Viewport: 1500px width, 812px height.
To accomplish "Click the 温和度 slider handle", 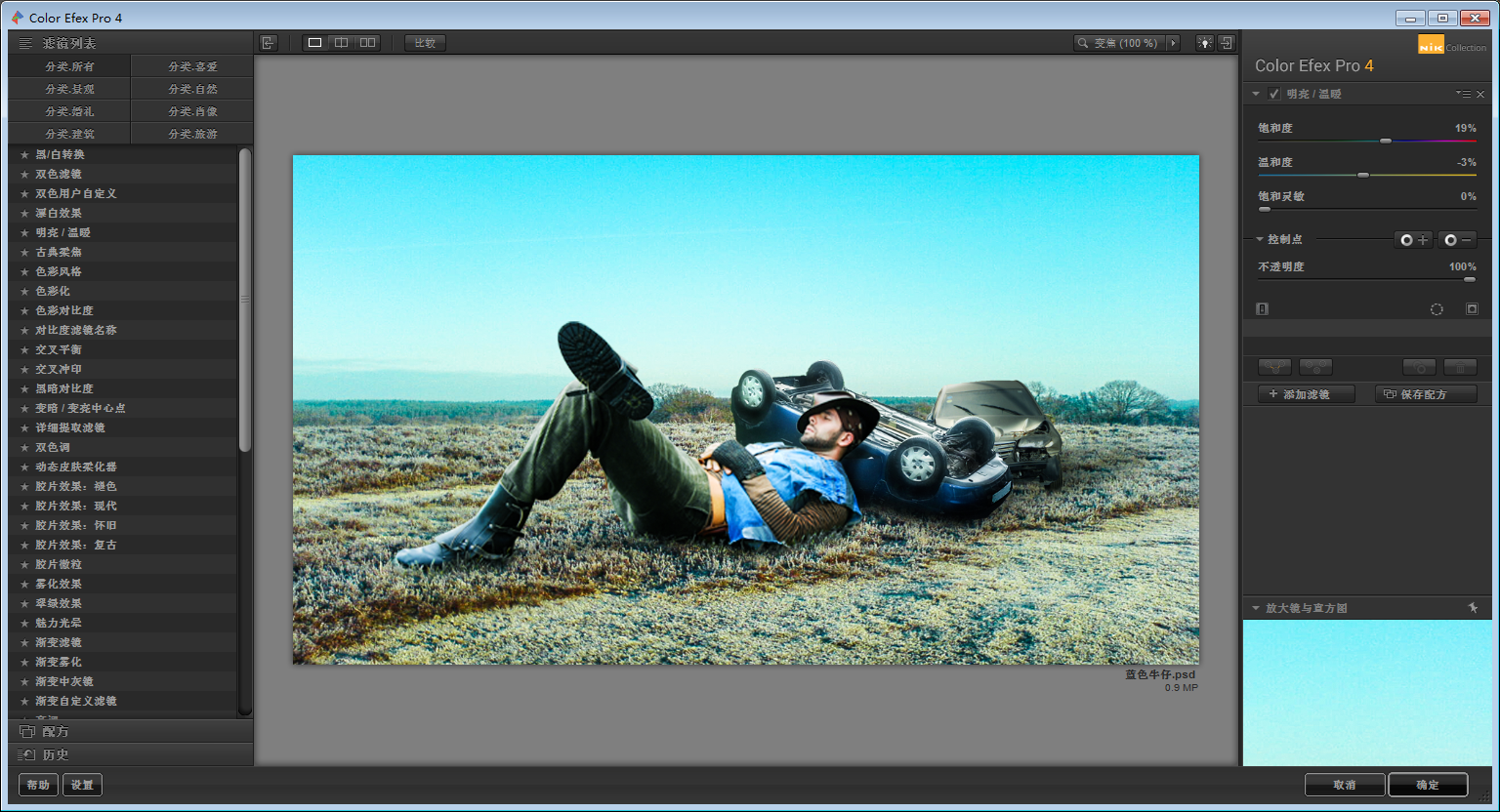I will click(1362, 176).
